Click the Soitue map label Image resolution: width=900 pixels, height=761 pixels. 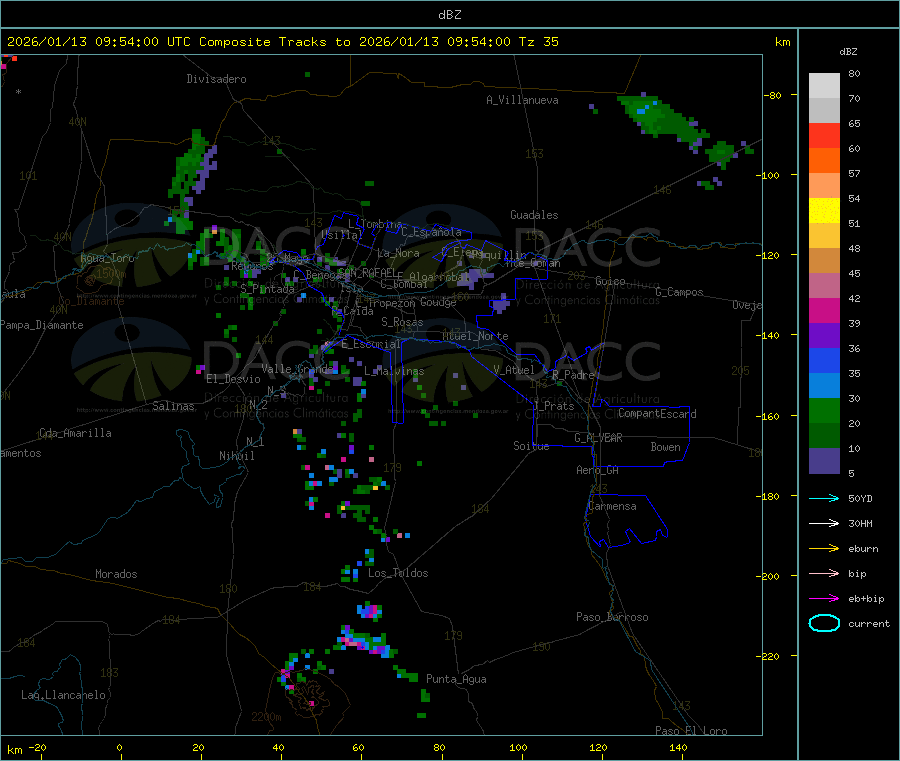tap(531, 446)
